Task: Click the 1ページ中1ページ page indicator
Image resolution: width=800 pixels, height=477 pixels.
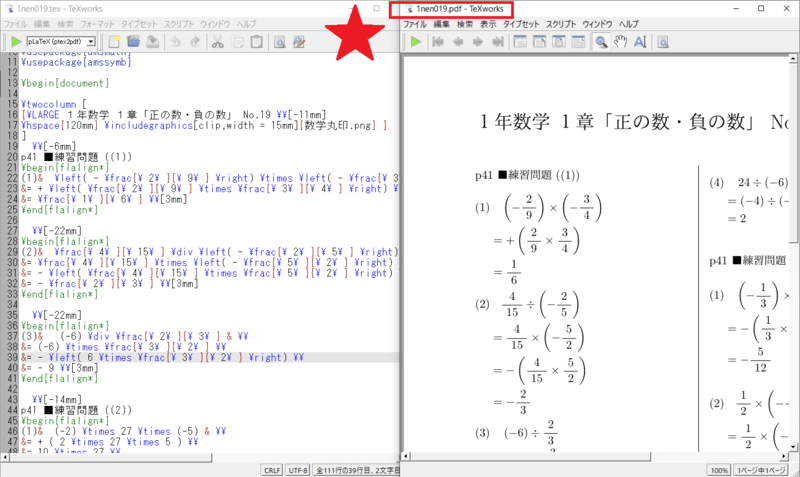Action: (x=760, y=470)
